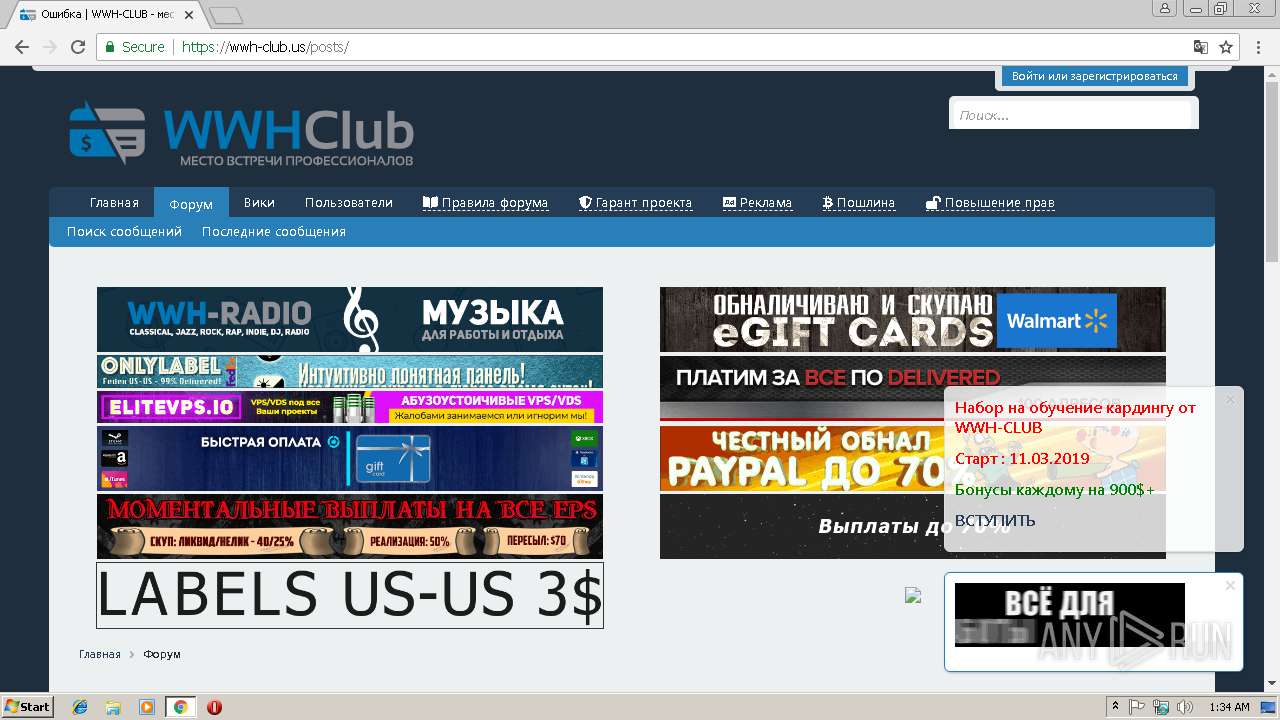Click the volume speaker tray icon
The height and width of the screenshot is (720, 1280).
[1185, 707]
